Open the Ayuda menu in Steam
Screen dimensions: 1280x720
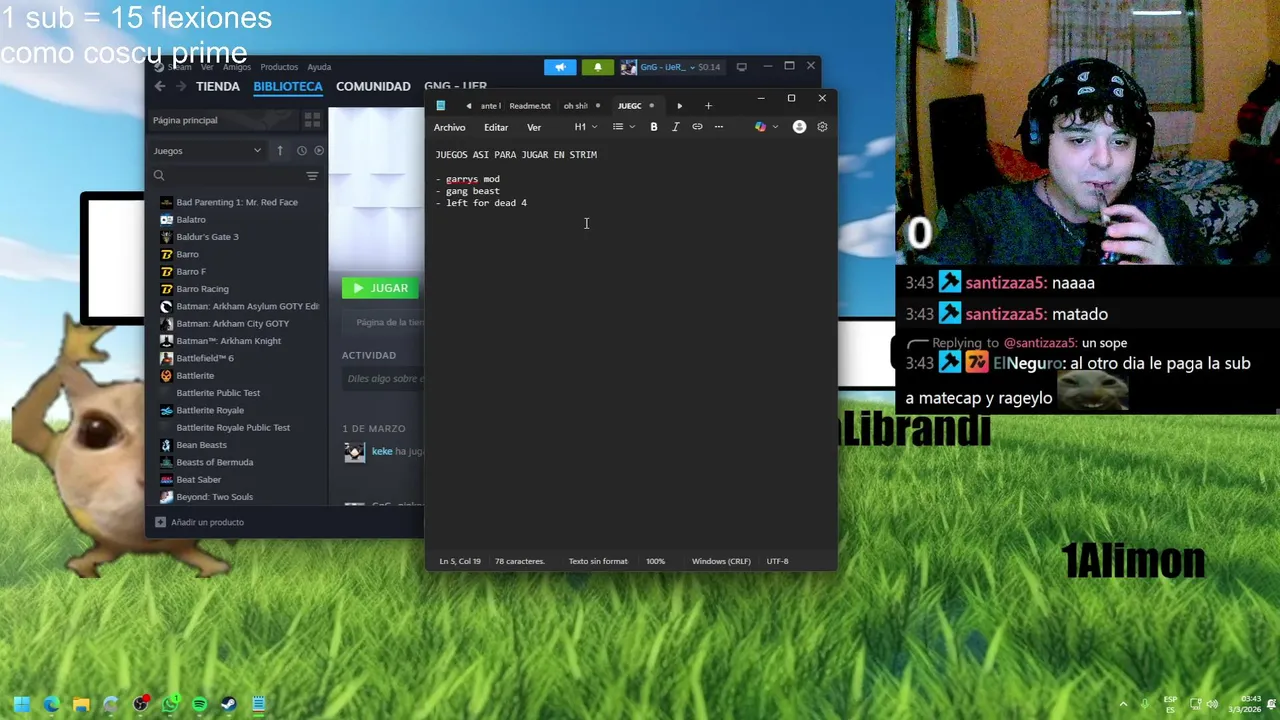pyautogui.click(x=319, y=67)
